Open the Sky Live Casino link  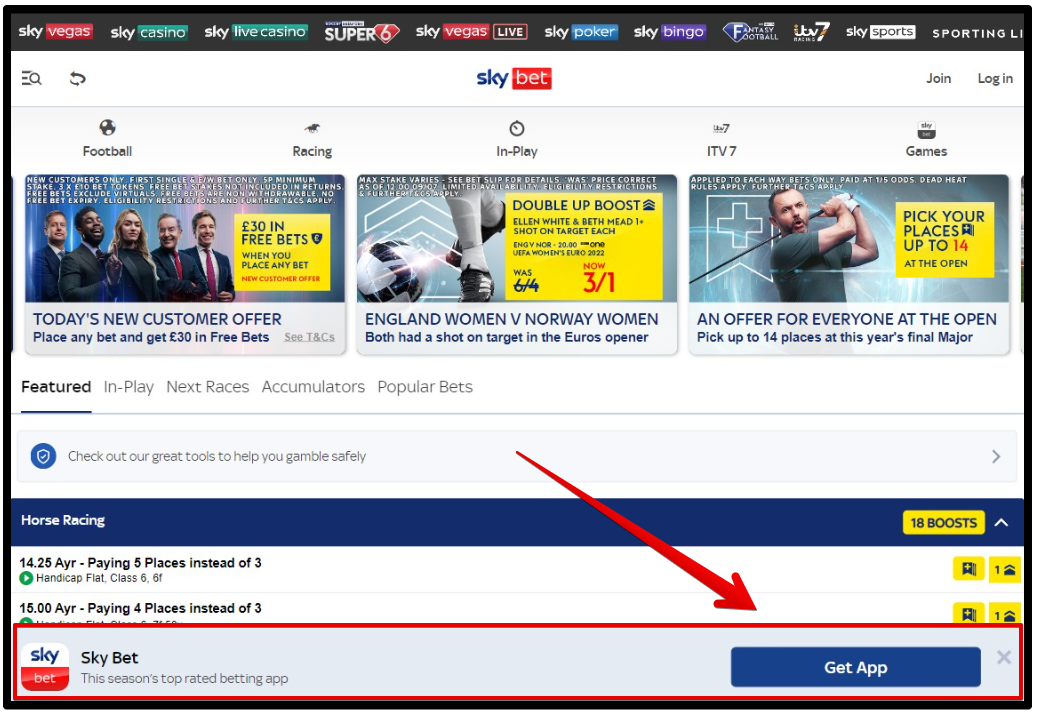[256, 31]
